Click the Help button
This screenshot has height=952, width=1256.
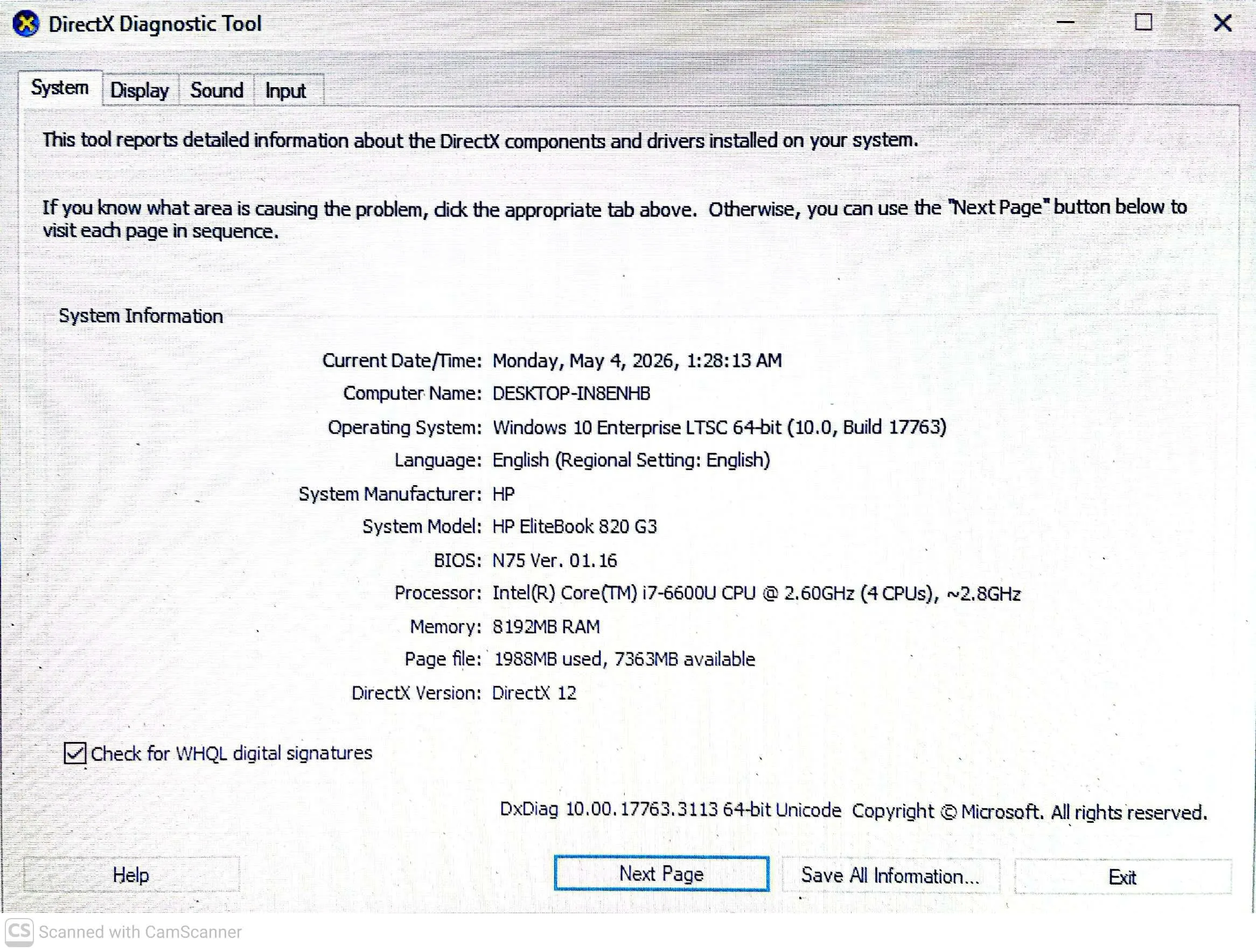130,876
